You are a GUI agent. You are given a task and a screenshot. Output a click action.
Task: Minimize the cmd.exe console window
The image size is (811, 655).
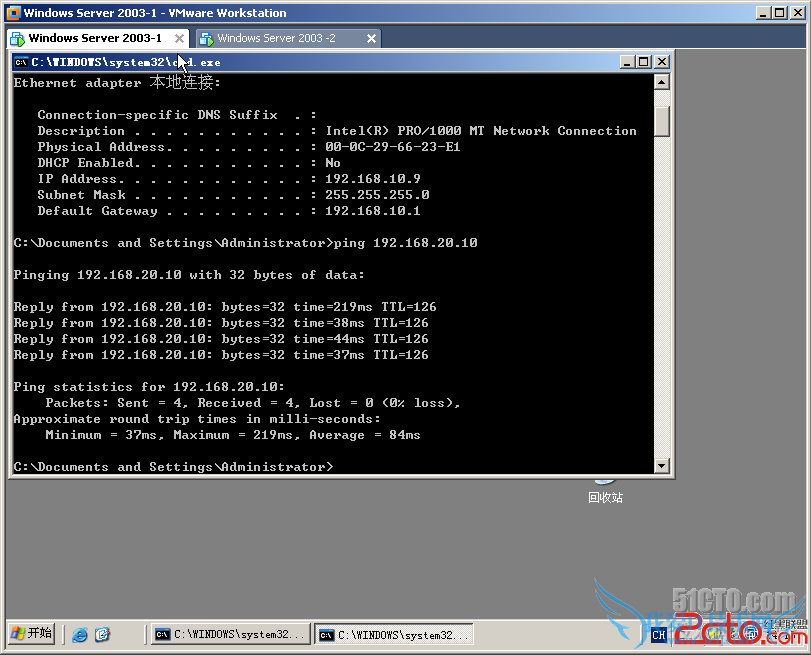627,62
